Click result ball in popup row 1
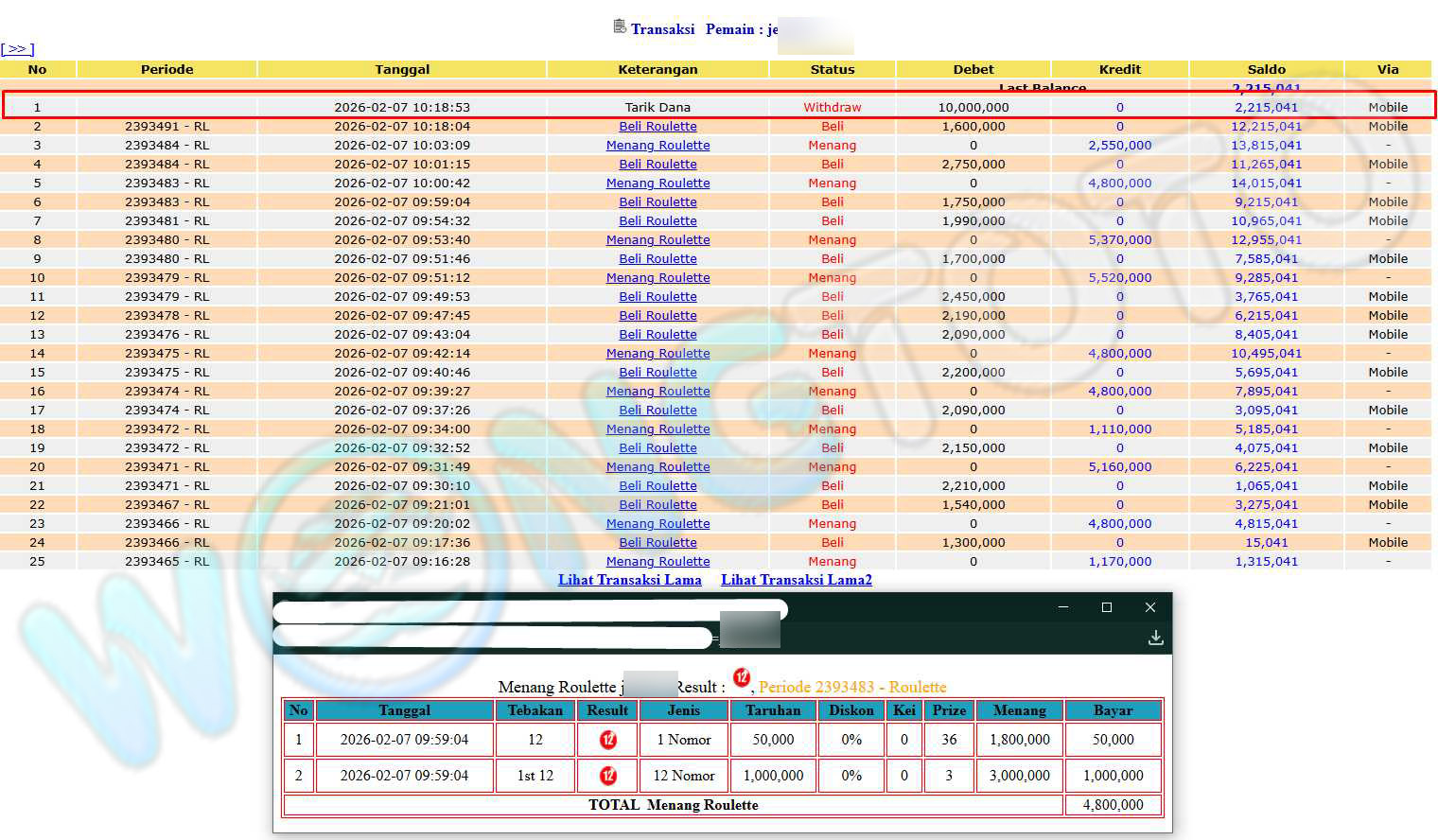Screen dimensions: 1438x840 click(x=607, y=740)
